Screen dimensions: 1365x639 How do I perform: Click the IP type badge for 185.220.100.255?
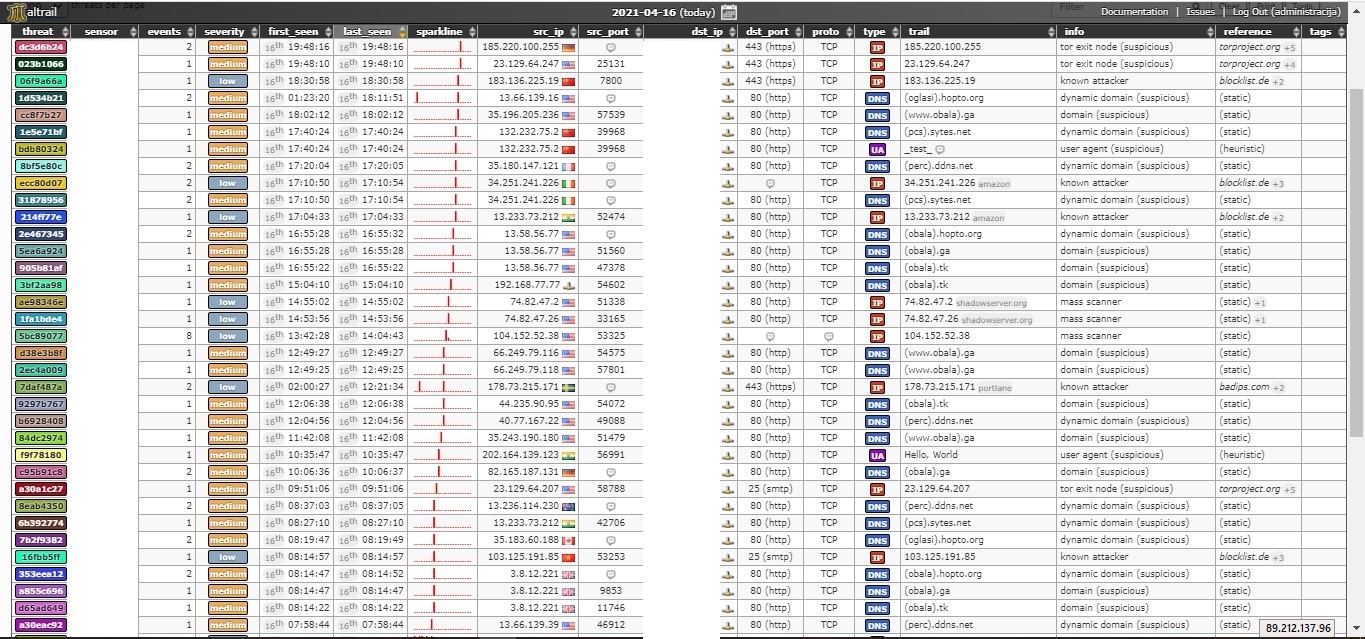click(x=877, y=47)
